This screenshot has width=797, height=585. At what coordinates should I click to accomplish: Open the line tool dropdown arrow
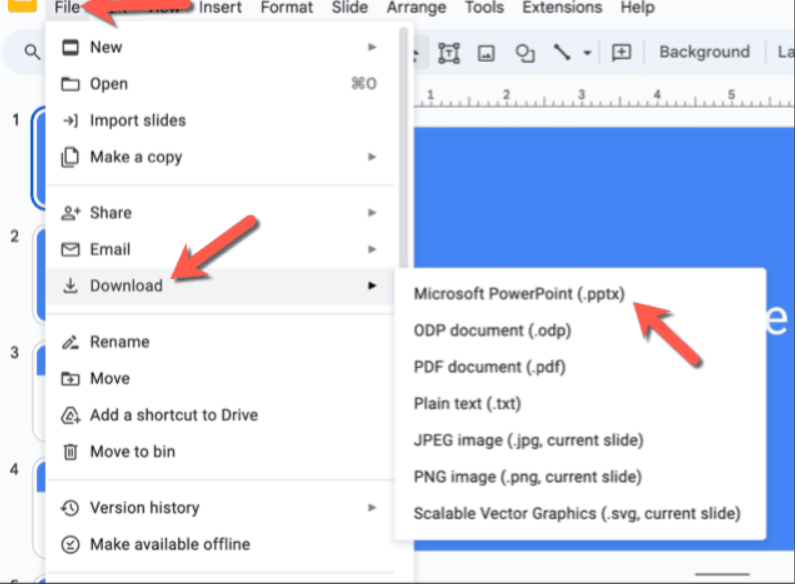[587, 53]
